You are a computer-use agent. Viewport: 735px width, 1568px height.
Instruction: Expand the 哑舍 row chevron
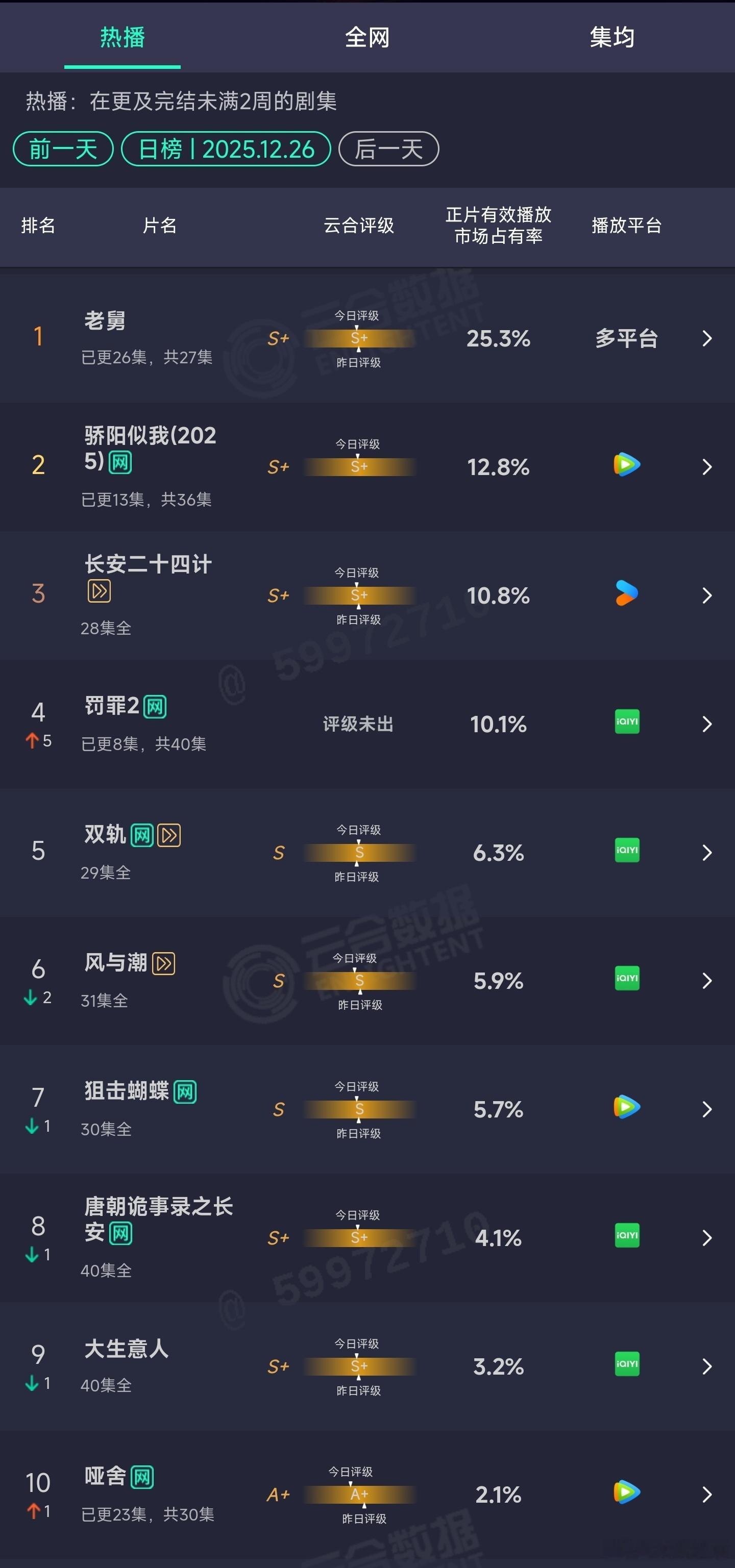pos(707,1496)
